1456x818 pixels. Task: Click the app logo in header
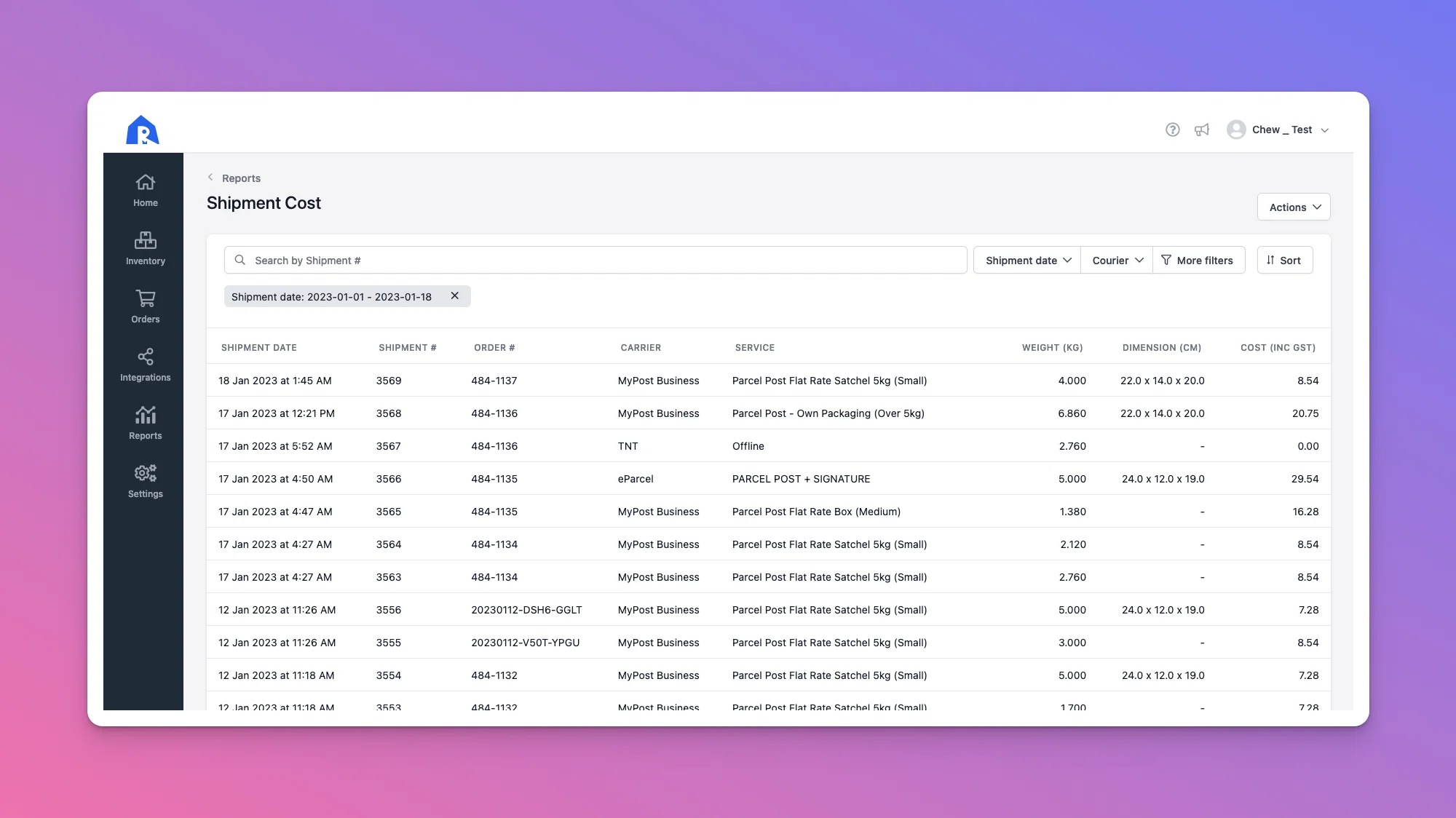point(143,130)
